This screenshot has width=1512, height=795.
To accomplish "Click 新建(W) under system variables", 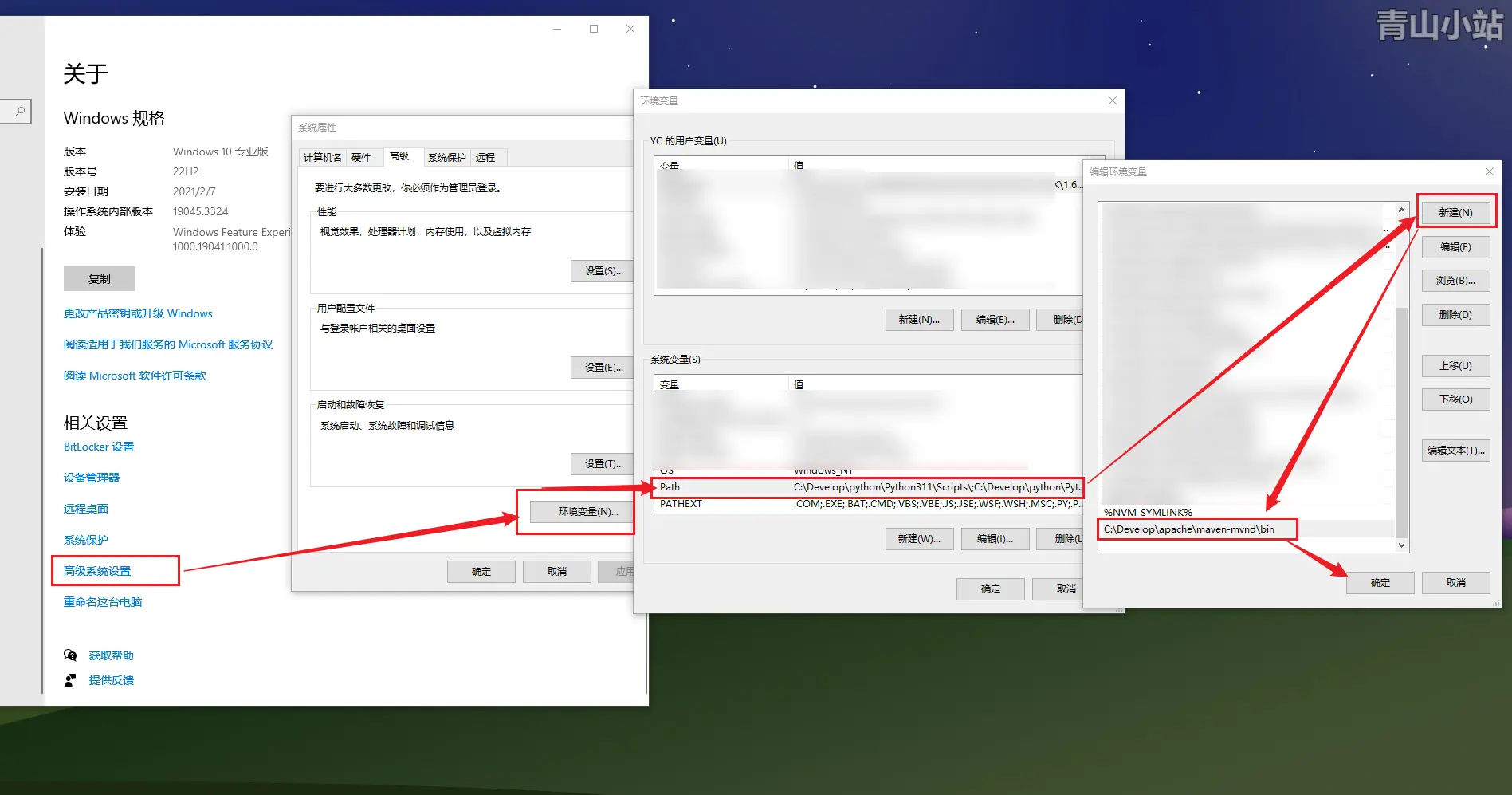I will [919, 539].
